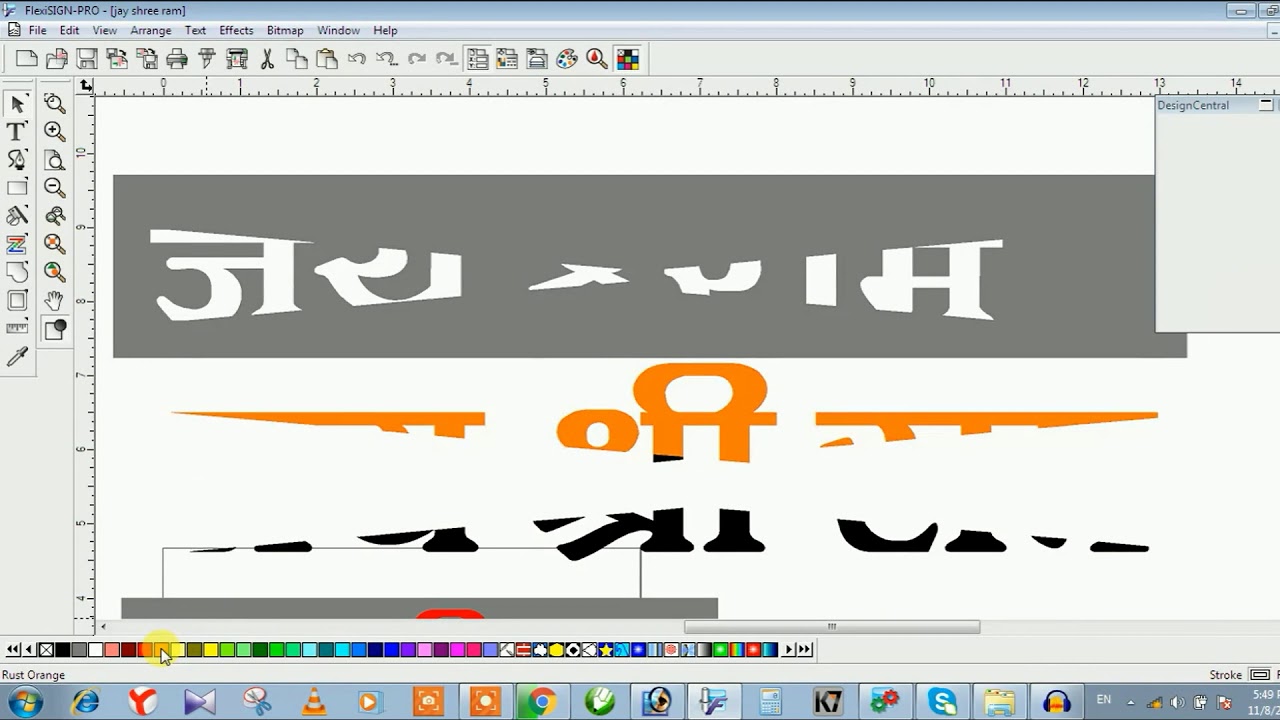The width and height of the screenshot is (1280, 720).
Task: Toggle the color swatch table icon
Action: pos(627,59)
